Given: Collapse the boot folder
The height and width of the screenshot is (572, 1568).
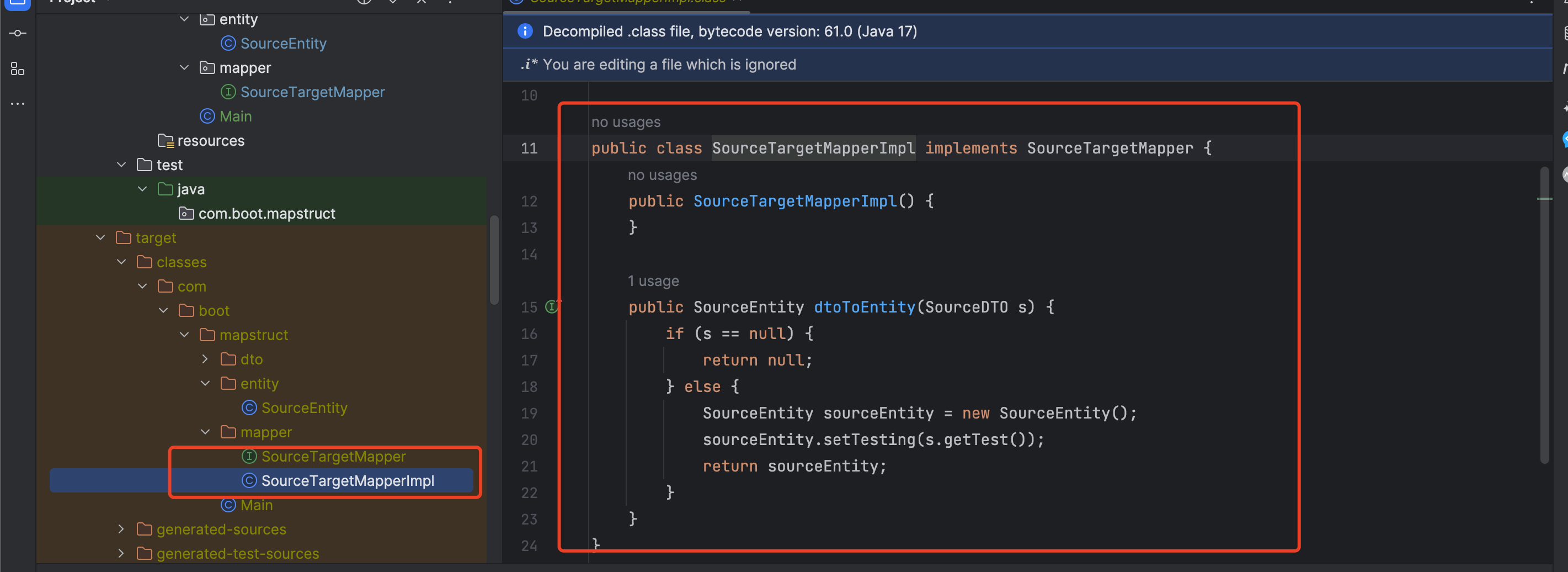Looking at the screenshot, I should click(x=163, y=311).
